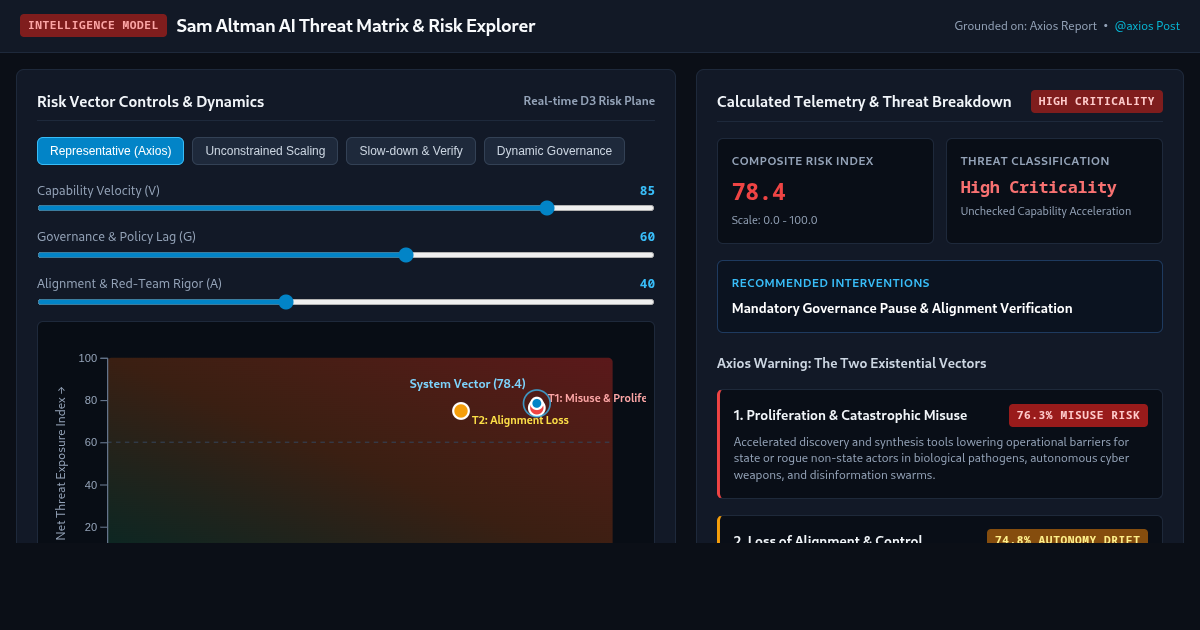Select the Representative (Axios) scenario preset

click(x=110, y=151)
